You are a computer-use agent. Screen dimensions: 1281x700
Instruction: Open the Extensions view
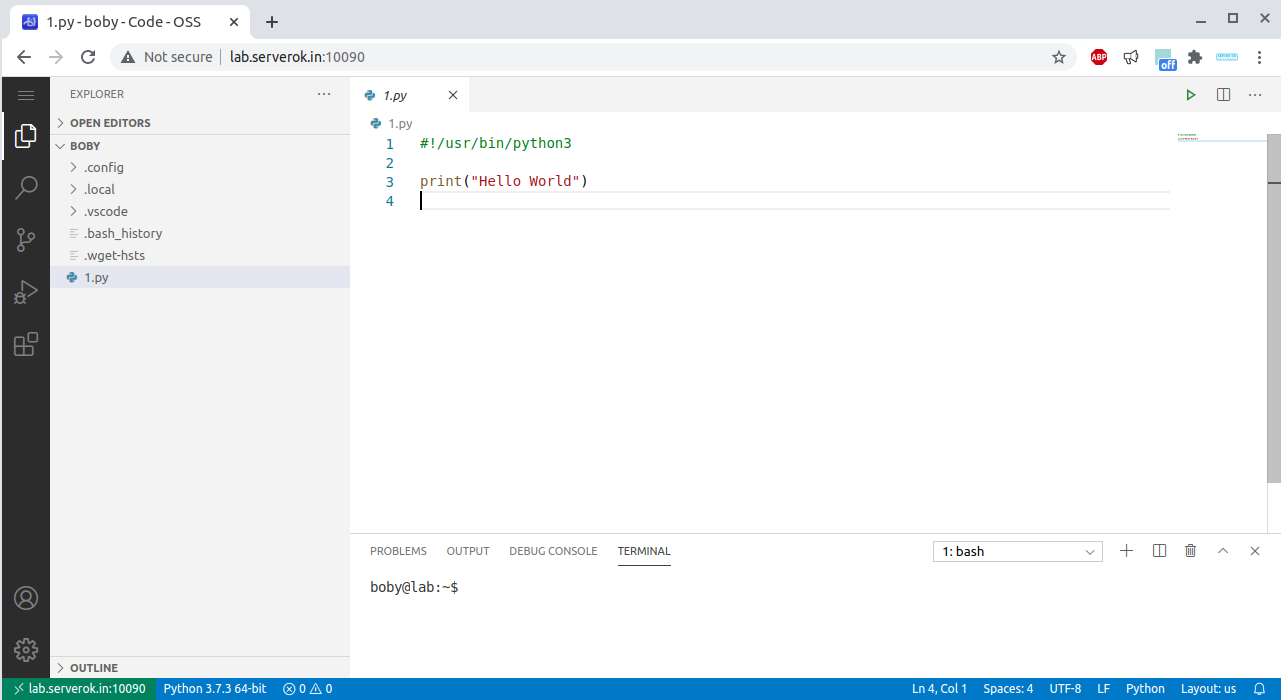(x=26, y=344)
